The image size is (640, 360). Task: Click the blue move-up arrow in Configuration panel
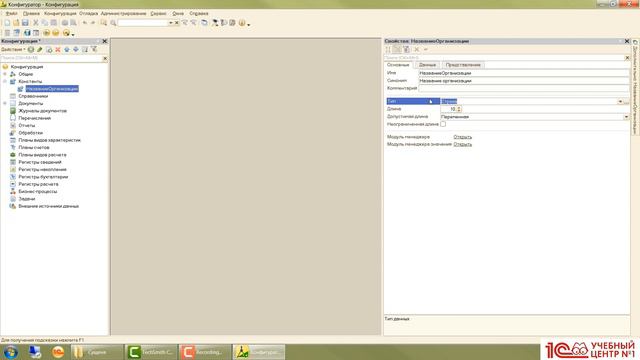(67, 49)
